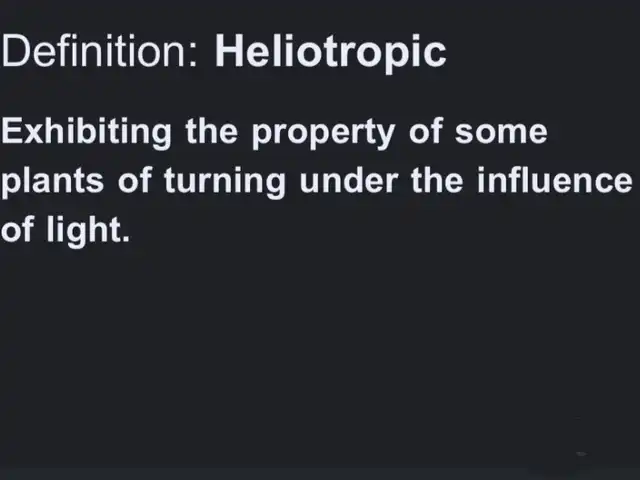Click the word "turning"

pos(224,183)
